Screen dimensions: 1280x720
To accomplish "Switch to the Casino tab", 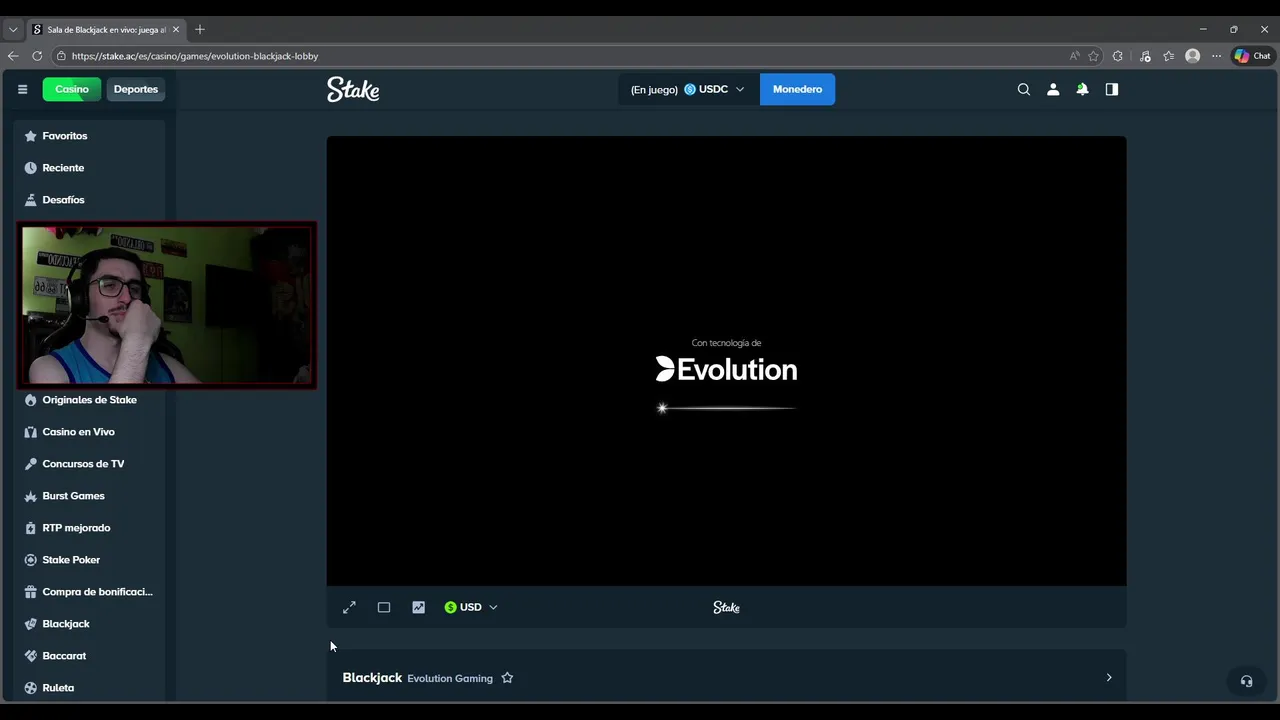I will [72, 89].
